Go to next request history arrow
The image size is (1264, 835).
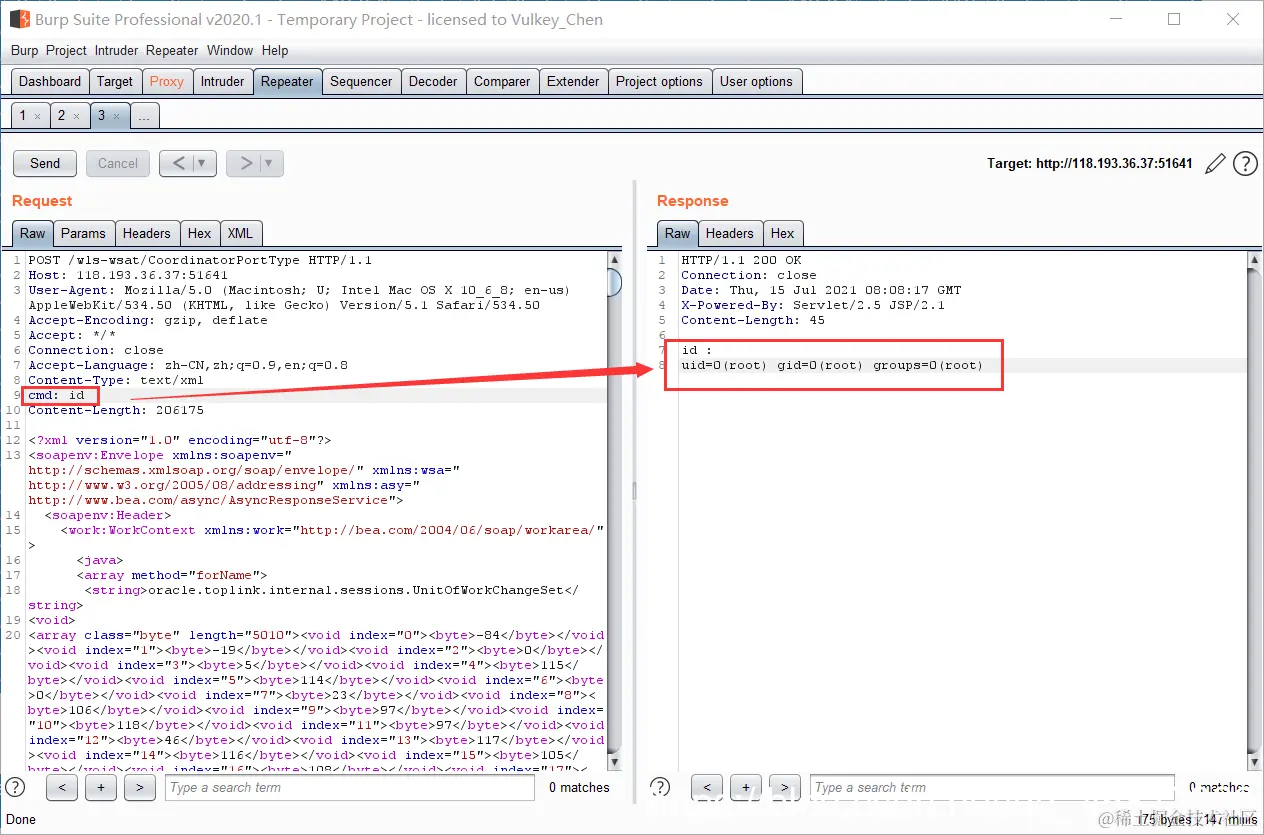[x=245, y=163]
